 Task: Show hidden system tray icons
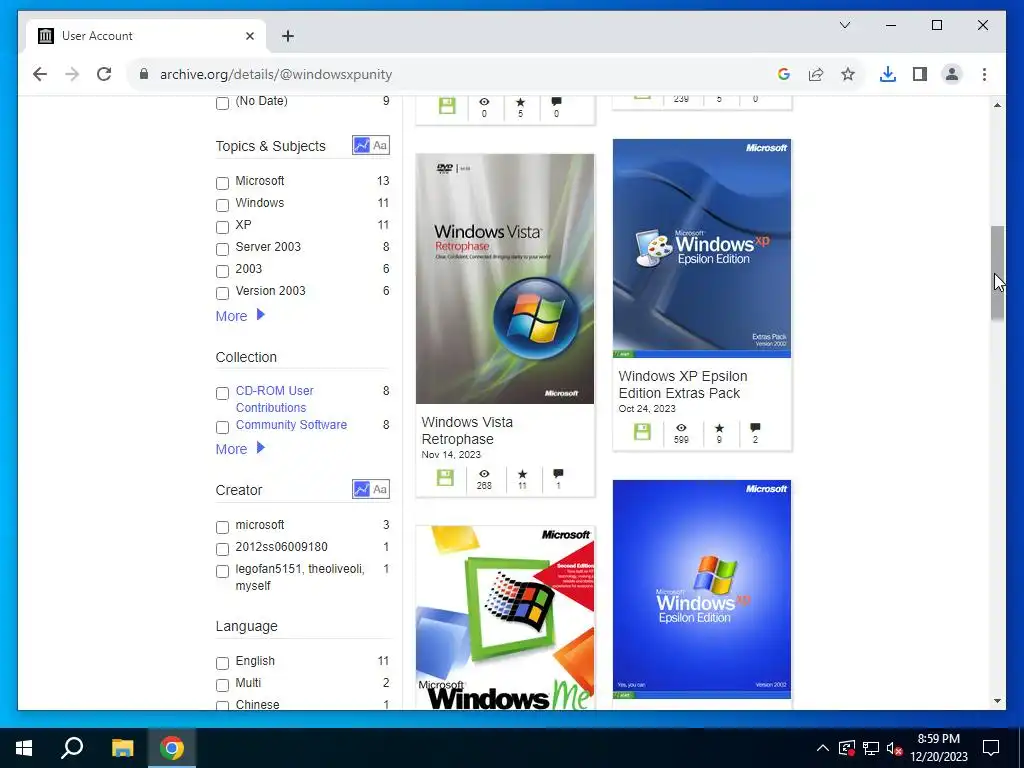click(x=822, y=748)
